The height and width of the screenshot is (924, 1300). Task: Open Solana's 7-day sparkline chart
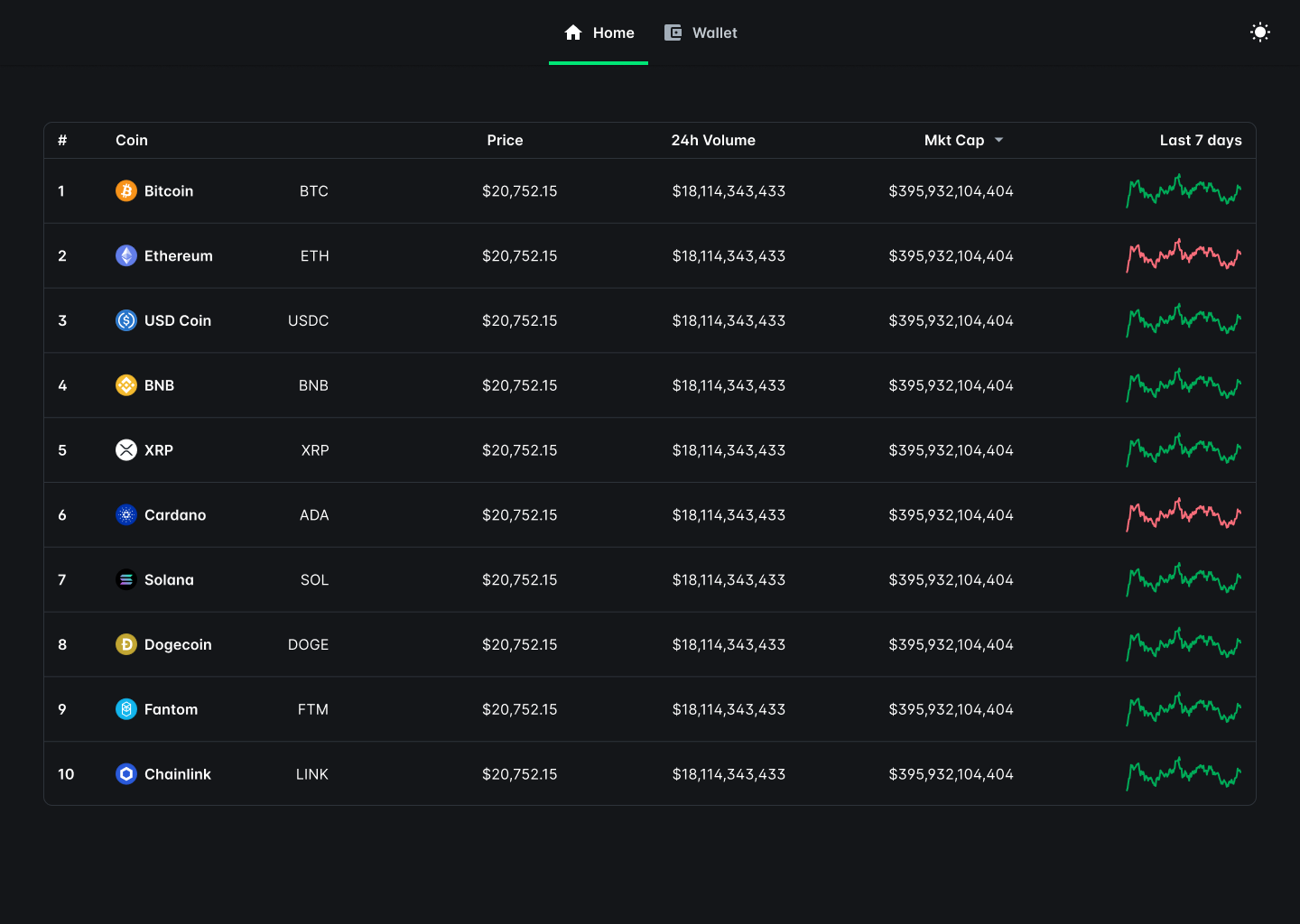click(x=1184, y=579)
